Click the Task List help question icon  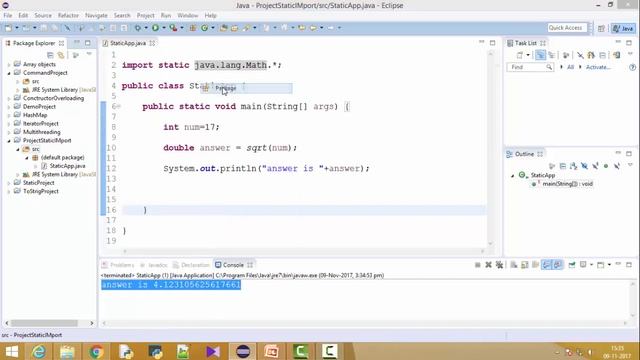coord(632,67)
